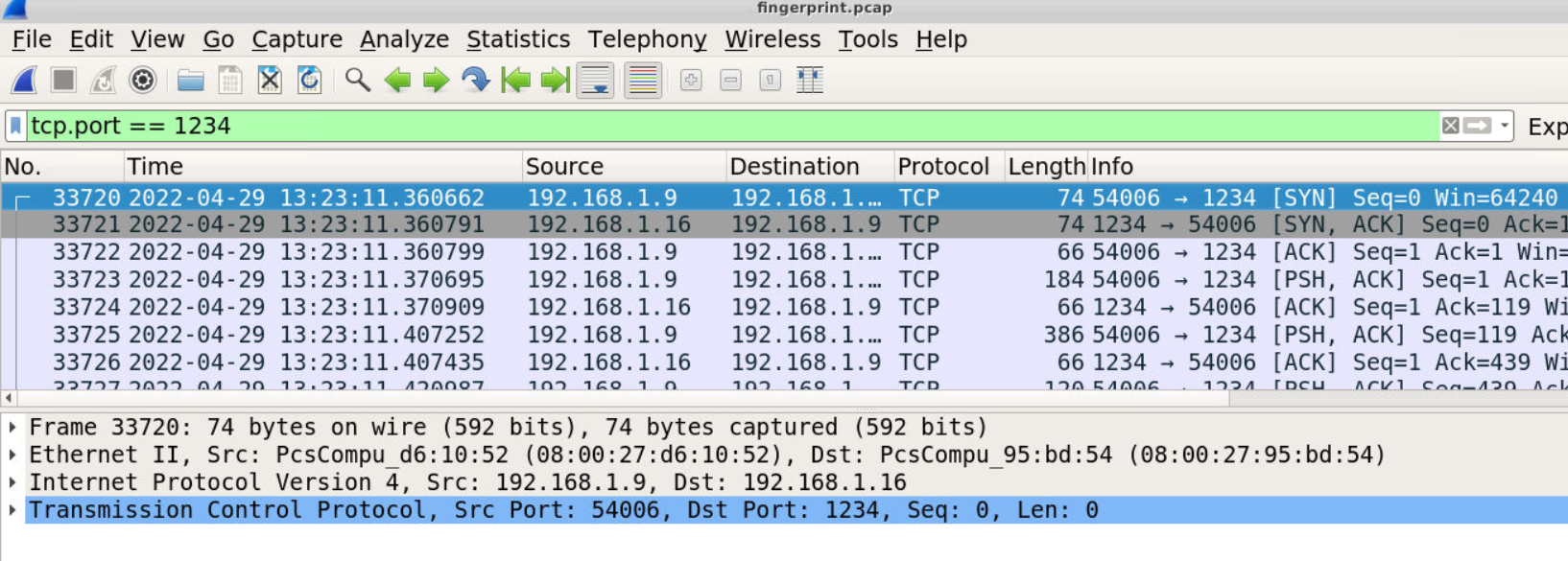
Task: Open the Go menu
Action: 219,39
